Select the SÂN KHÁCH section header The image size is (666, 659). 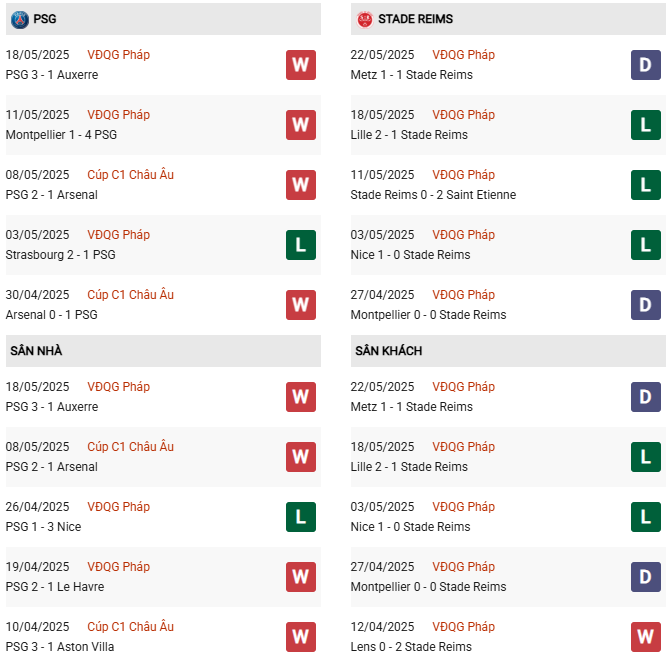coord(388,351)
